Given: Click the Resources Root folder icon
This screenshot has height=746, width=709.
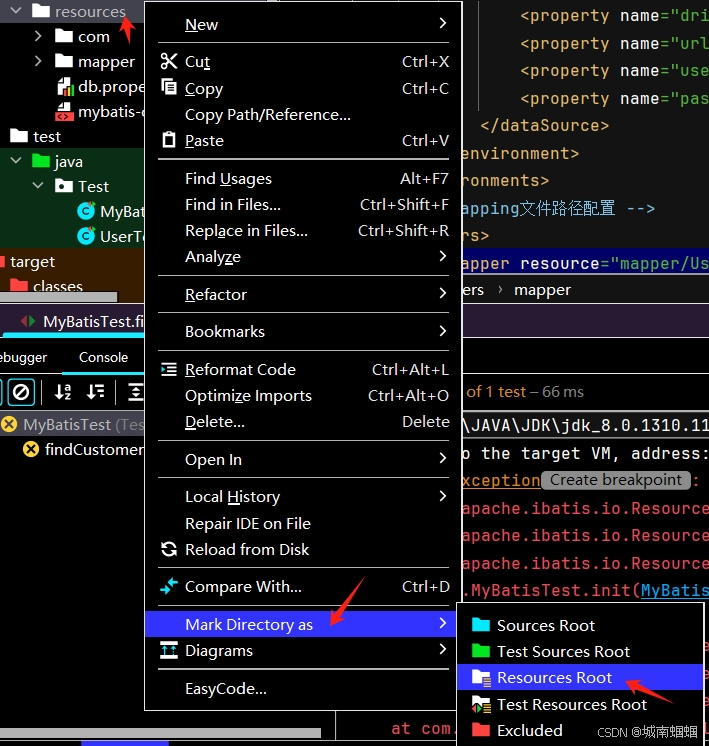Looking at the screenshot, I should coord(481,677).
